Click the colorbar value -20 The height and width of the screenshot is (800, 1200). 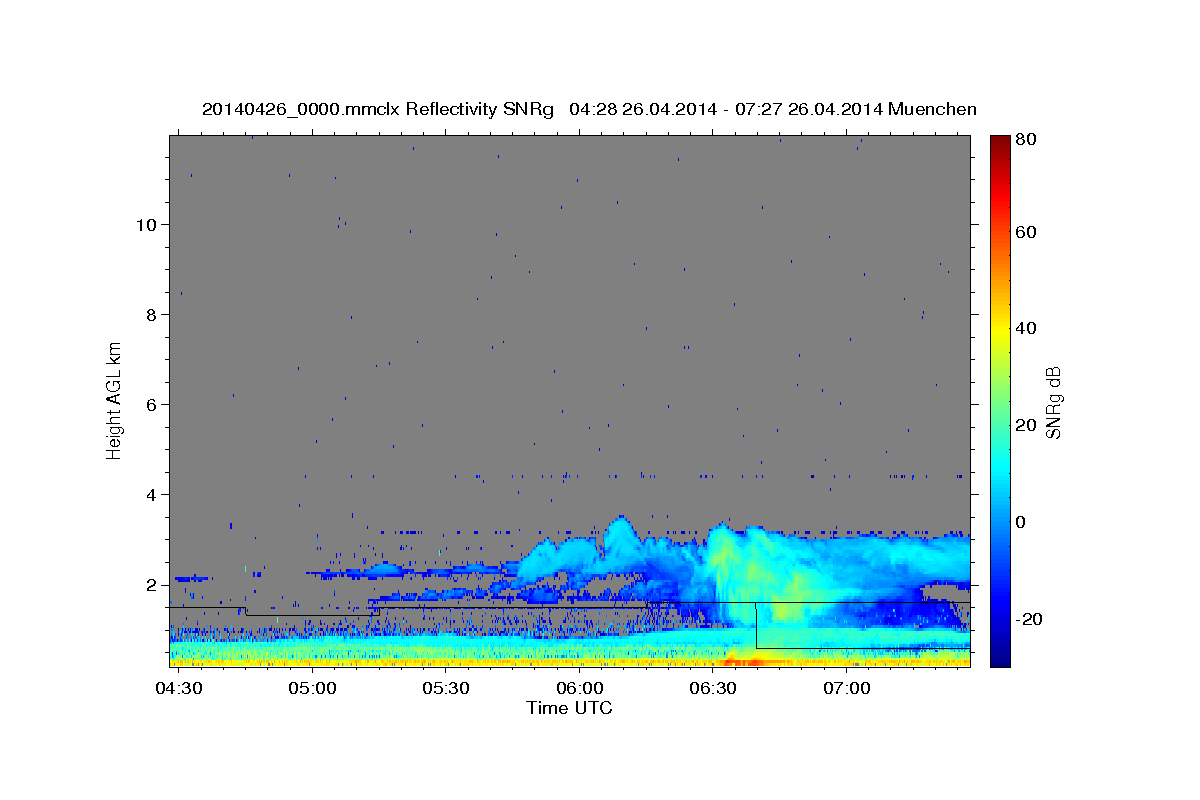[1029, 619]
